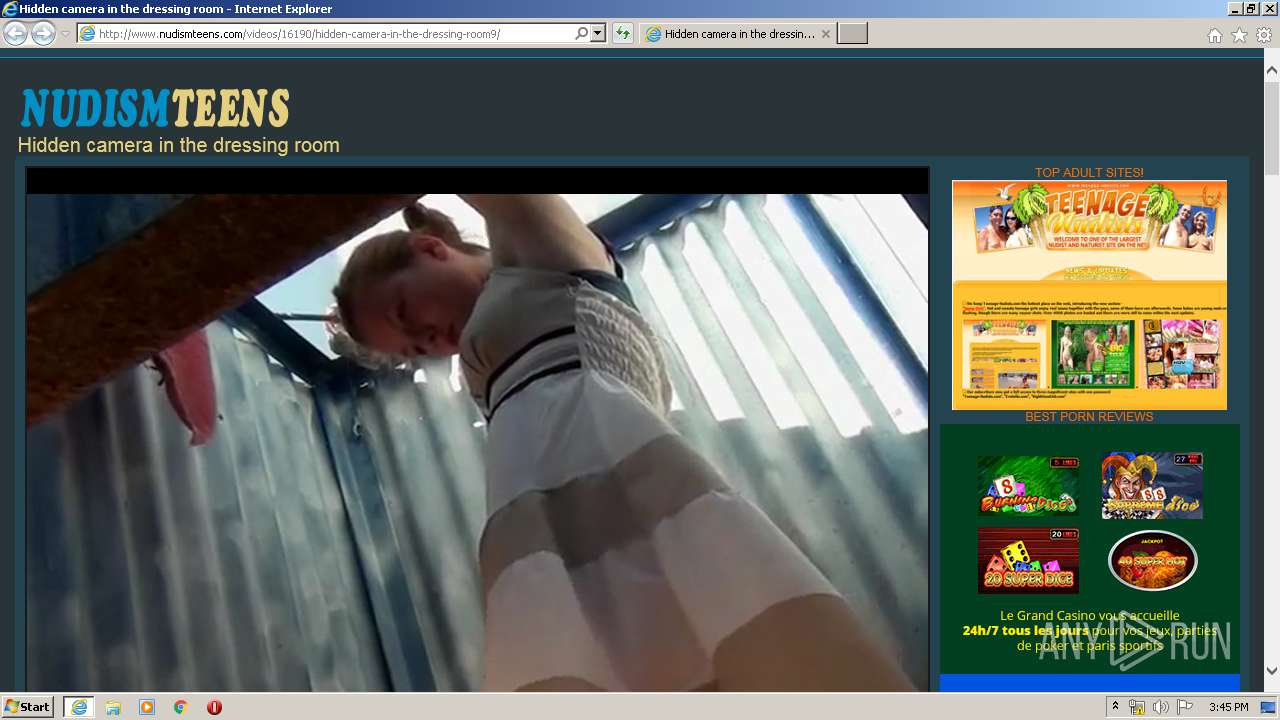Screen dimensions: 1280x720
Task: Select the open Internet Explorer tab
Action: click(738, 34)
